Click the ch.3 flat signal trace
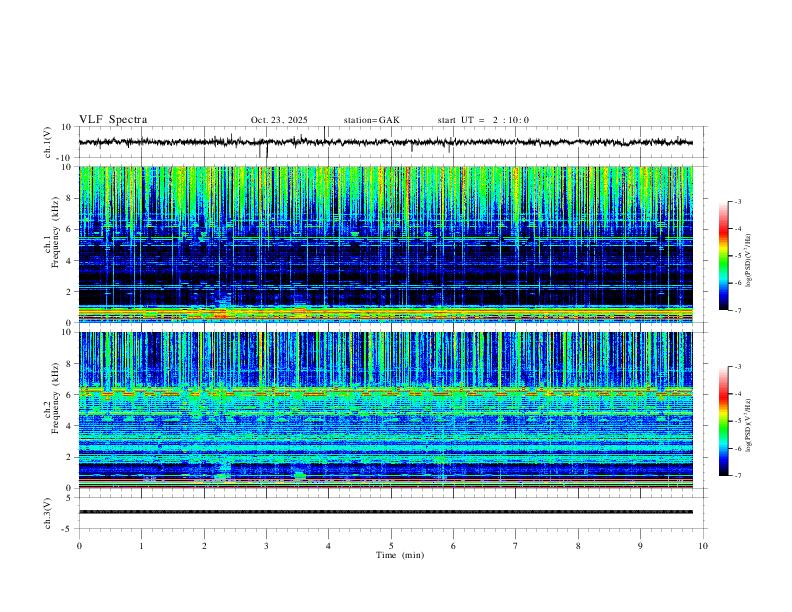Image resolution: width=792 pixels, height=612 pixels. (x=385, y=512)
